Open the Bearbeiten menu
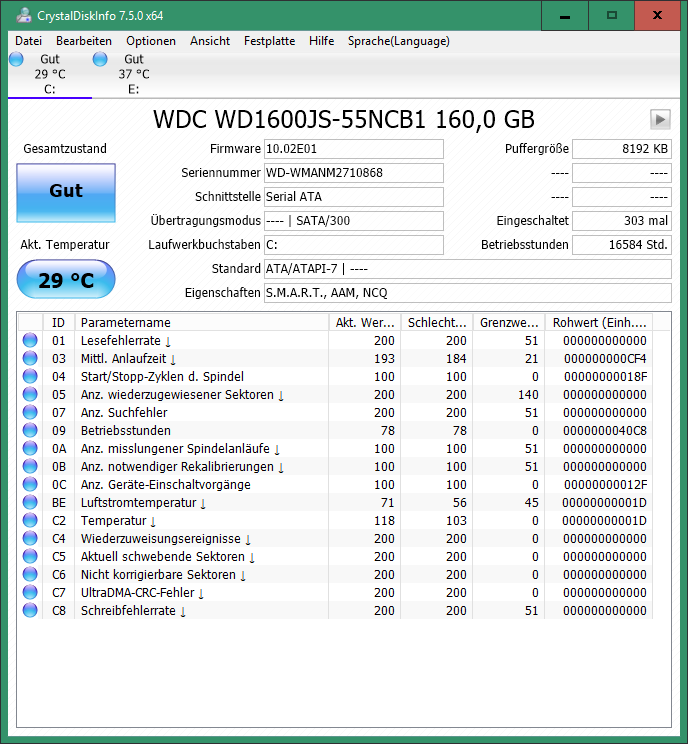688x744 pixels. tap(84, 41)
